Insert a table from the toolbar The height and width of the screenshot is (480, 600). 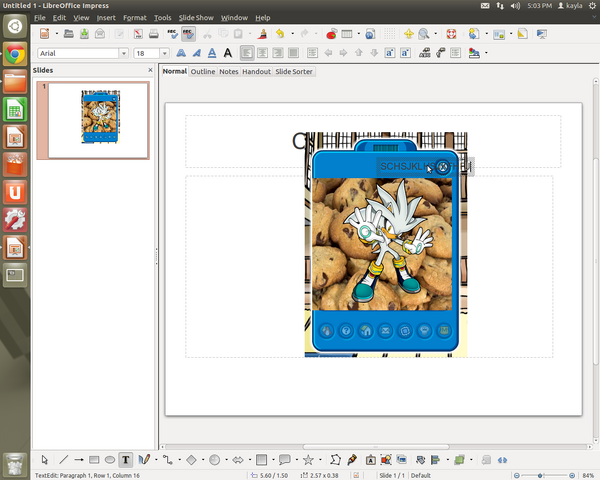(347, 34)
